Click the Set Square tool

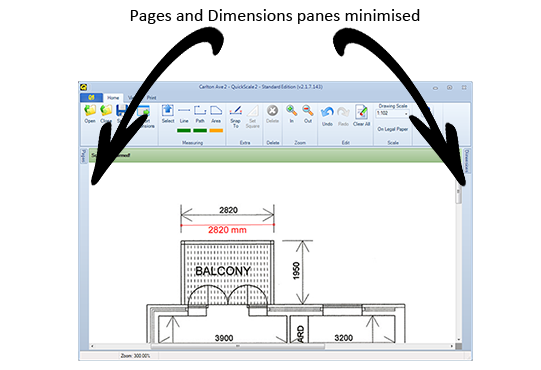[253, 117]
